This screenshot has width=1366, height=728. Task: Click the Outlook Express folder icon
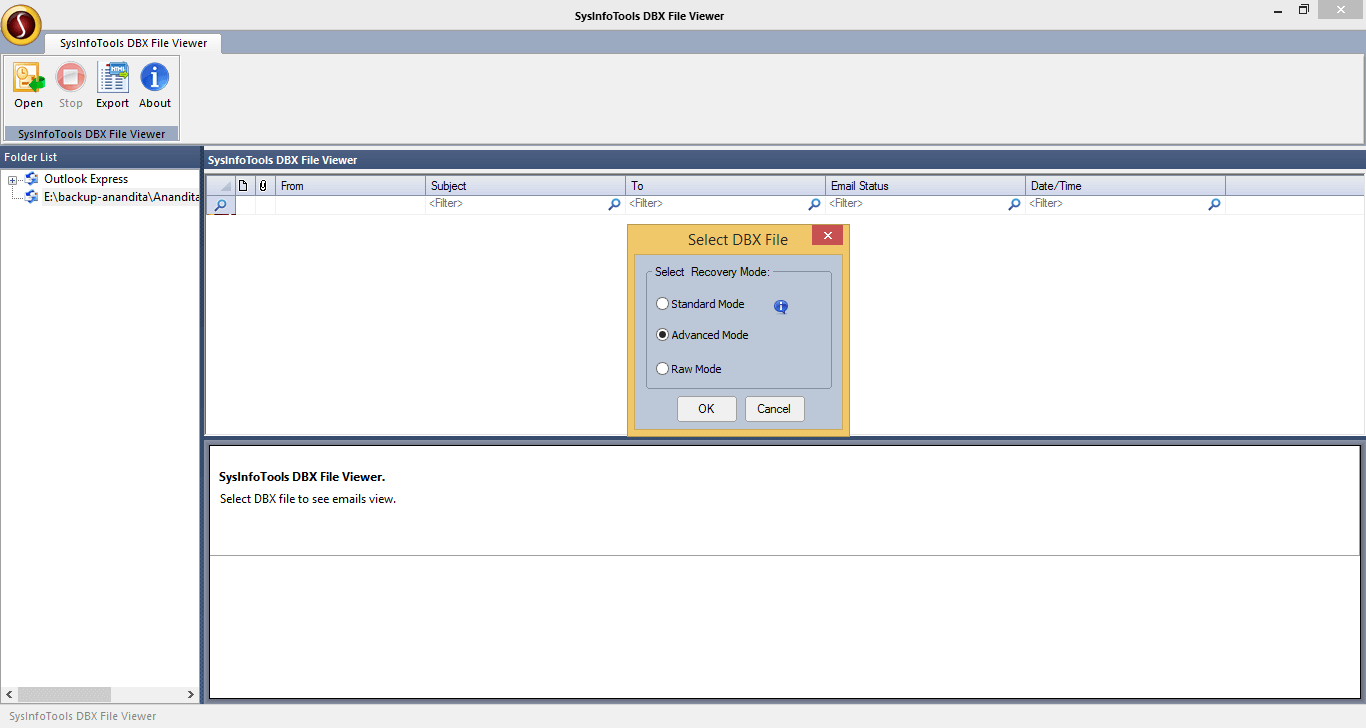pyautogui.click(x=31, y=179)
